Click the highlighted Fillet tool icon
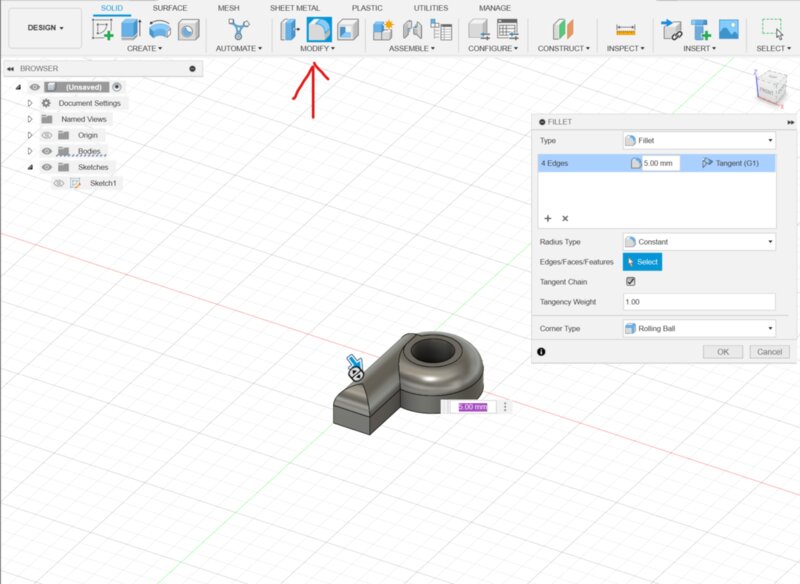Viewport: 800px width, 584px height. [x=319, y=29]
